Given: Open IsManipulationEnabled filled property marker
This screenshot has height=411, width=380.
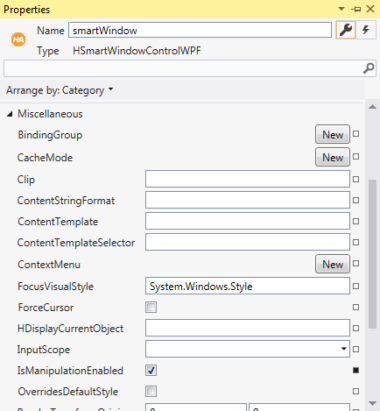Looking at the screenshot, I should (356, 370).
